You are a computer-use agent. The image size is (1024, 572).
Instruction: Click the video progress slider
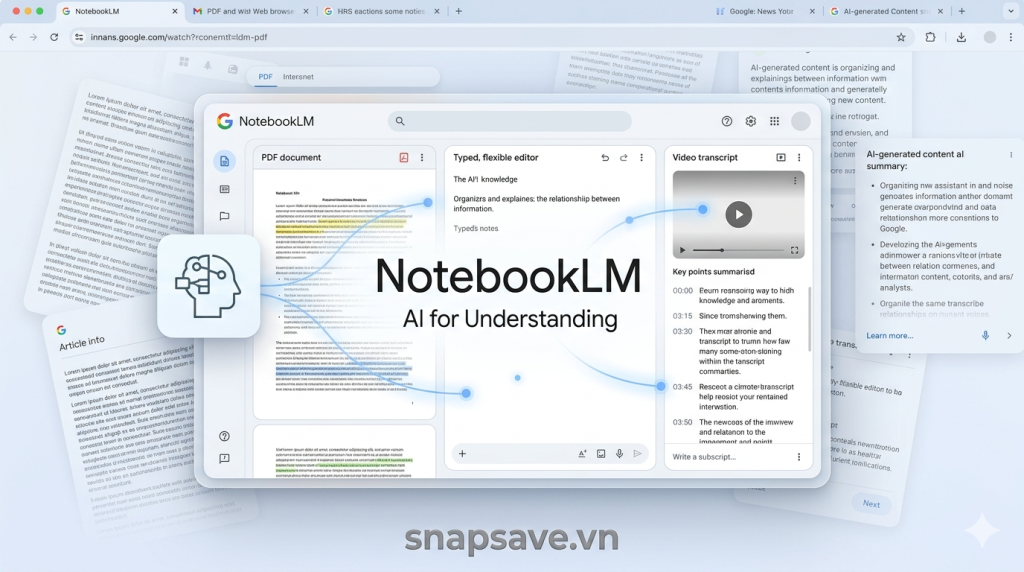click(738, 250)
